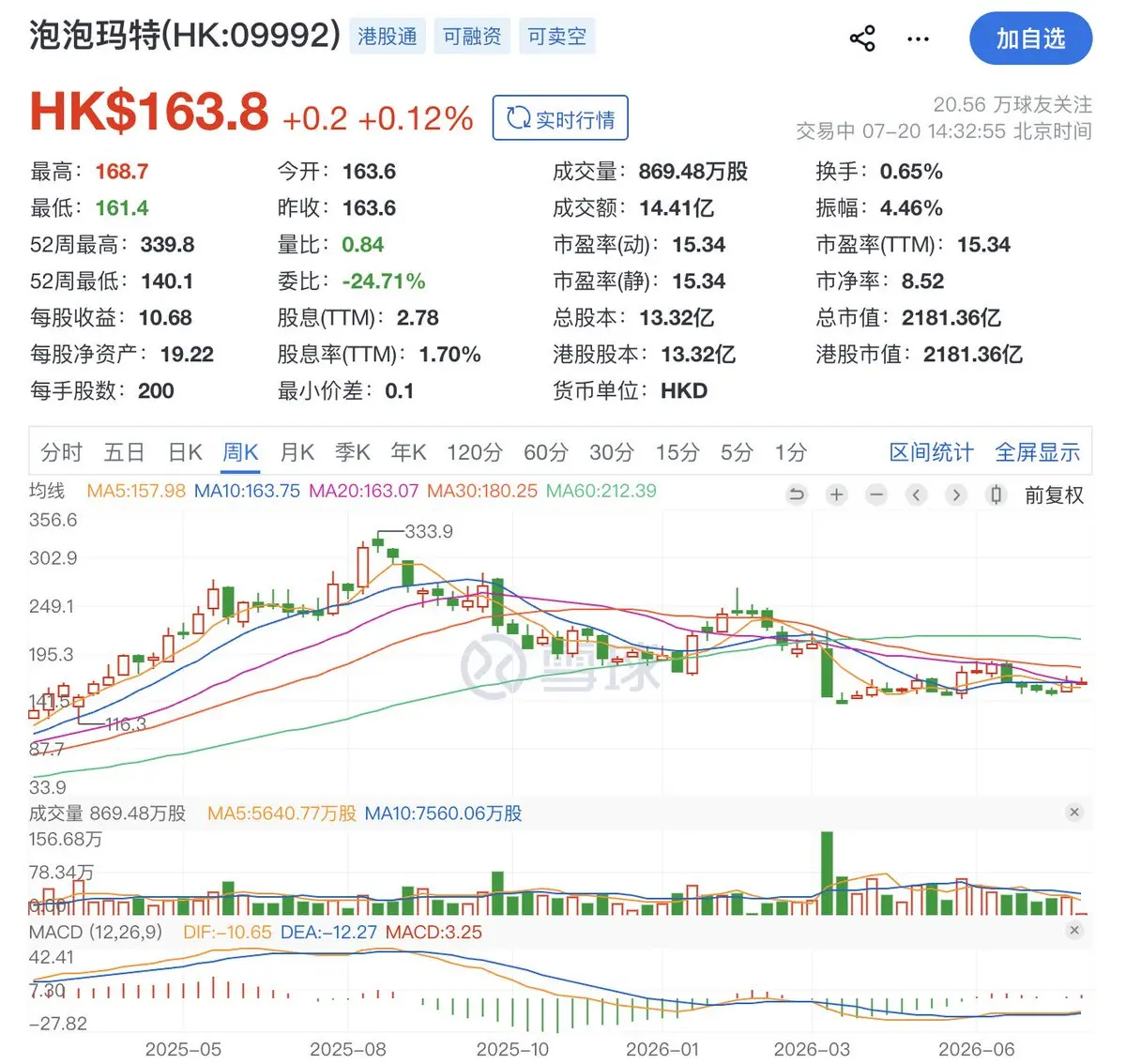Click the 116.3 low marker on chart

pos(127,724)
